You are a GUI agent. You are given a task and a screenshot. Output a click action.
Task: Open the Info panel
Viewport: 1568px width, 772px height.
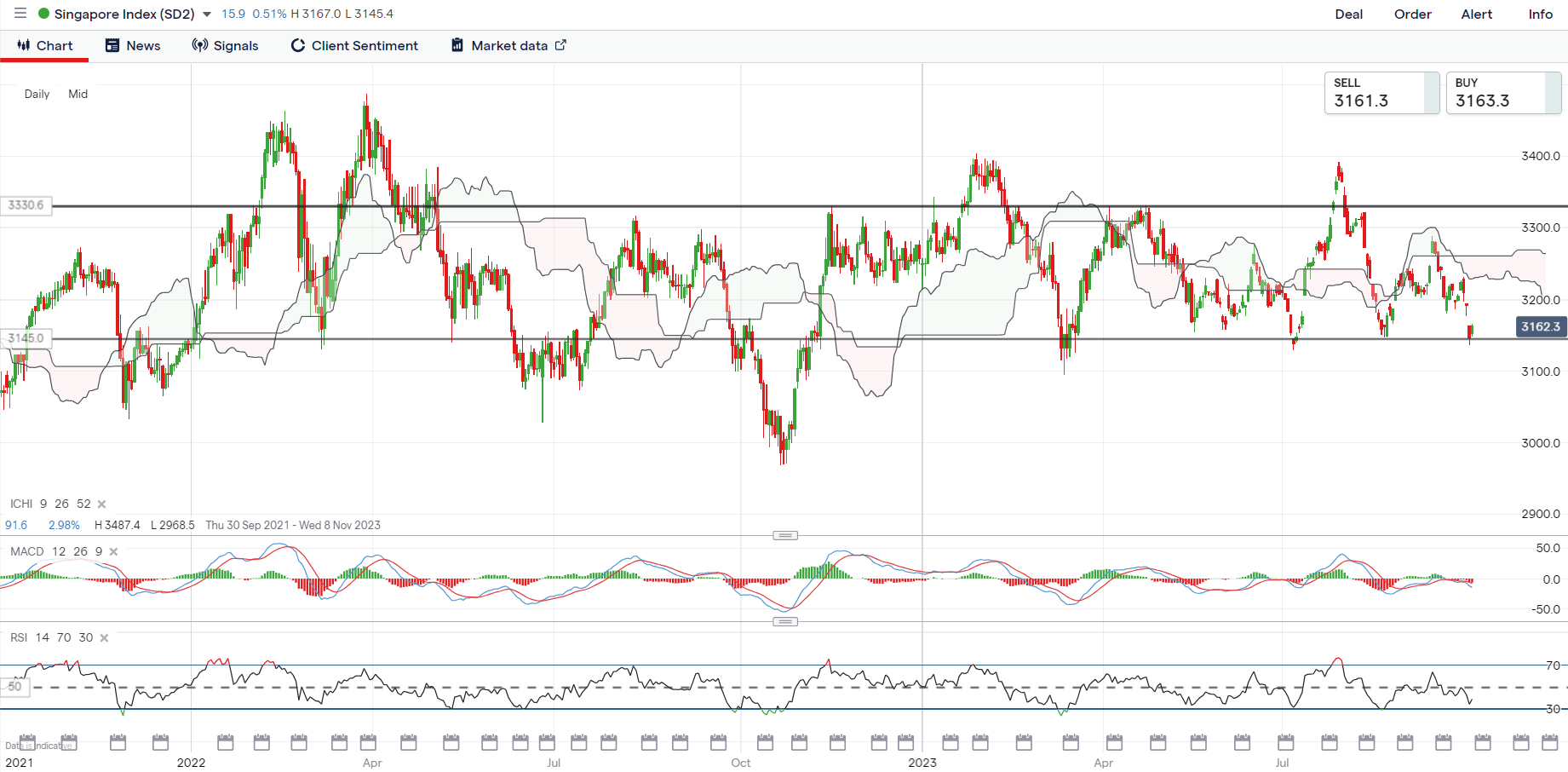1540,14
